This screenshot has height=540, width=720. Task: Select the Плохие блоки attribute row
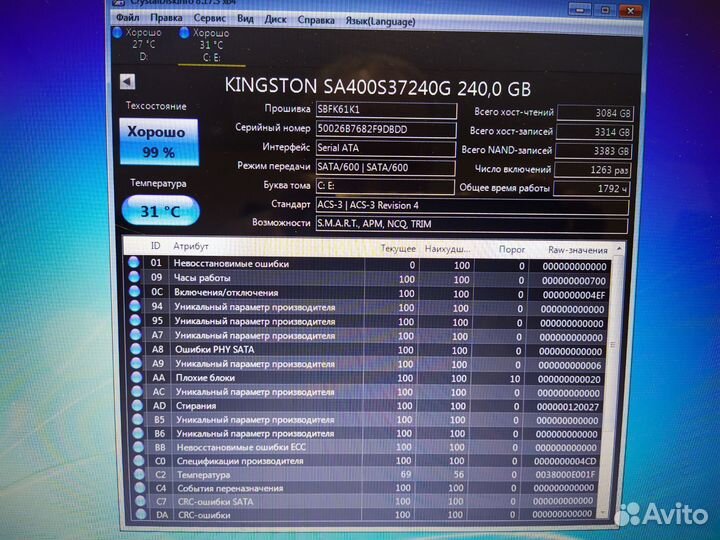click(x=367, y=378)
